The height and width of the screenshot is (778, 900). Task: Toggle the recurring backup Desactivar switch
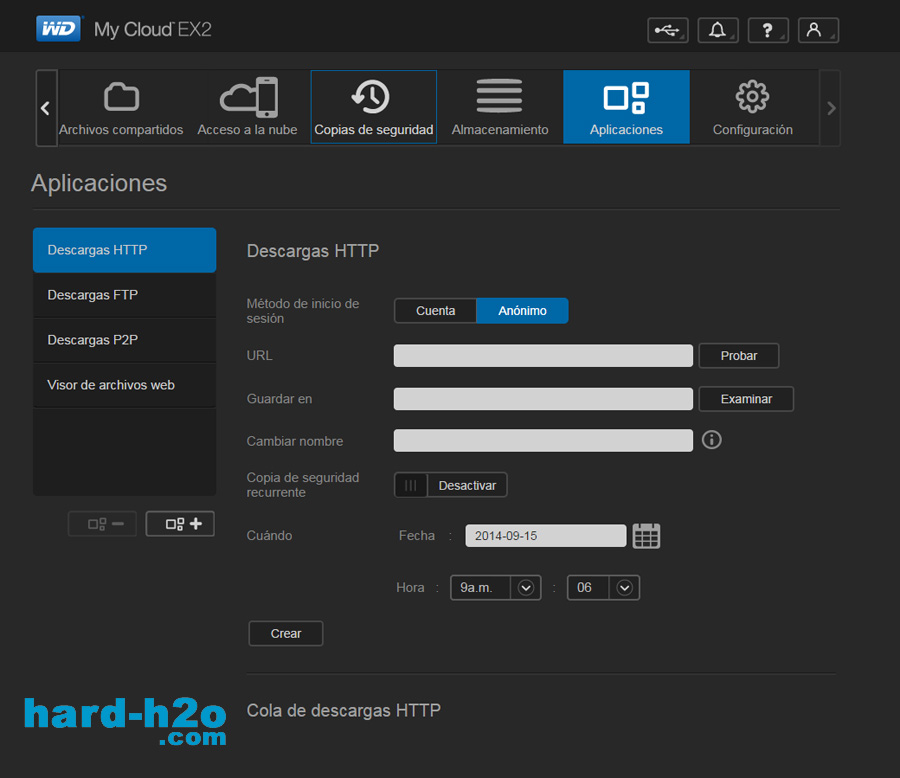451,485
